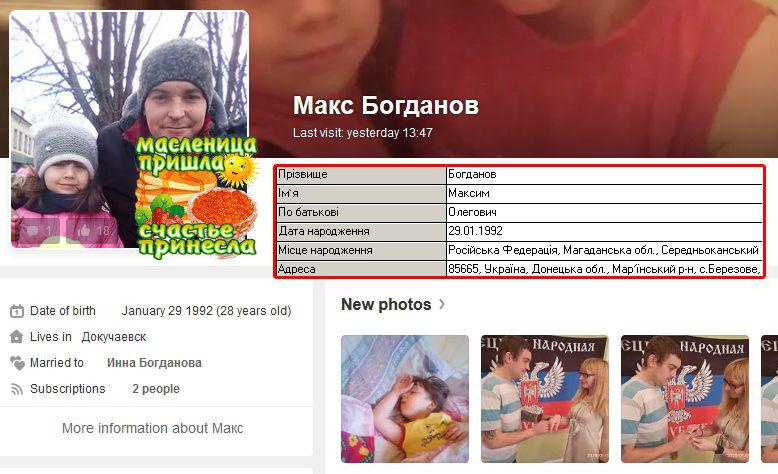Screen dimensions: 778x474
Task: Open the third new photo thumbnail
Action: 685,399
